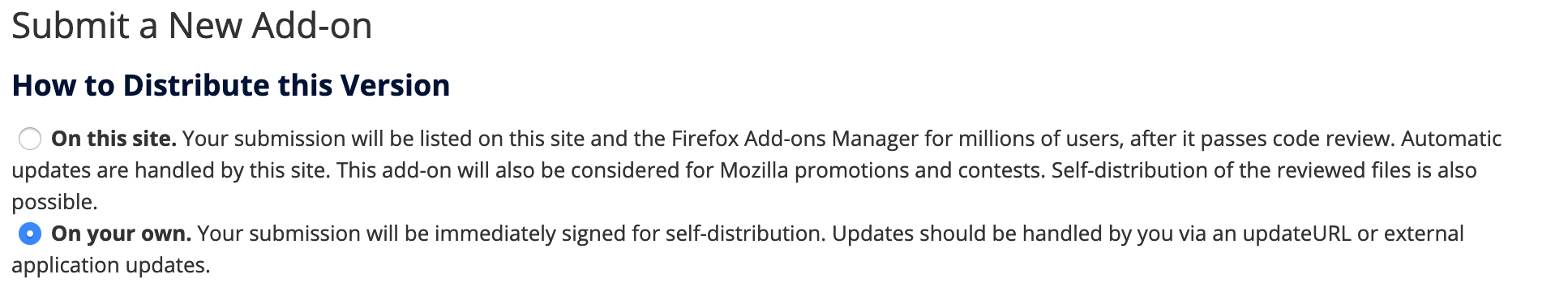Select the 'On your own' radio button
Screen dimensions: 1568x296
coord(30,234)
